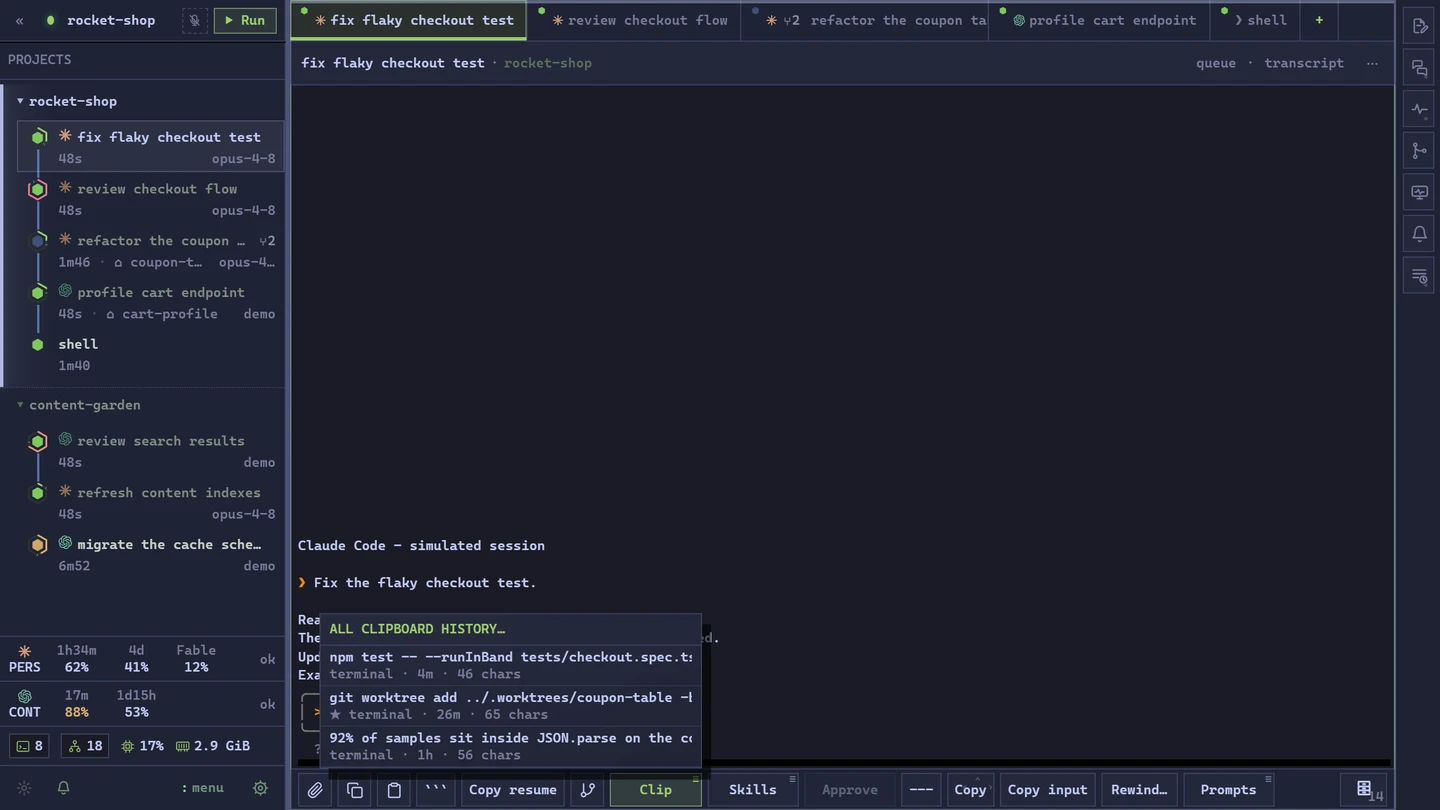This screenshot has width=1440, height=810.
Task: Open the activity pulse icon in right sidebar
Action: pos(1419,109)
